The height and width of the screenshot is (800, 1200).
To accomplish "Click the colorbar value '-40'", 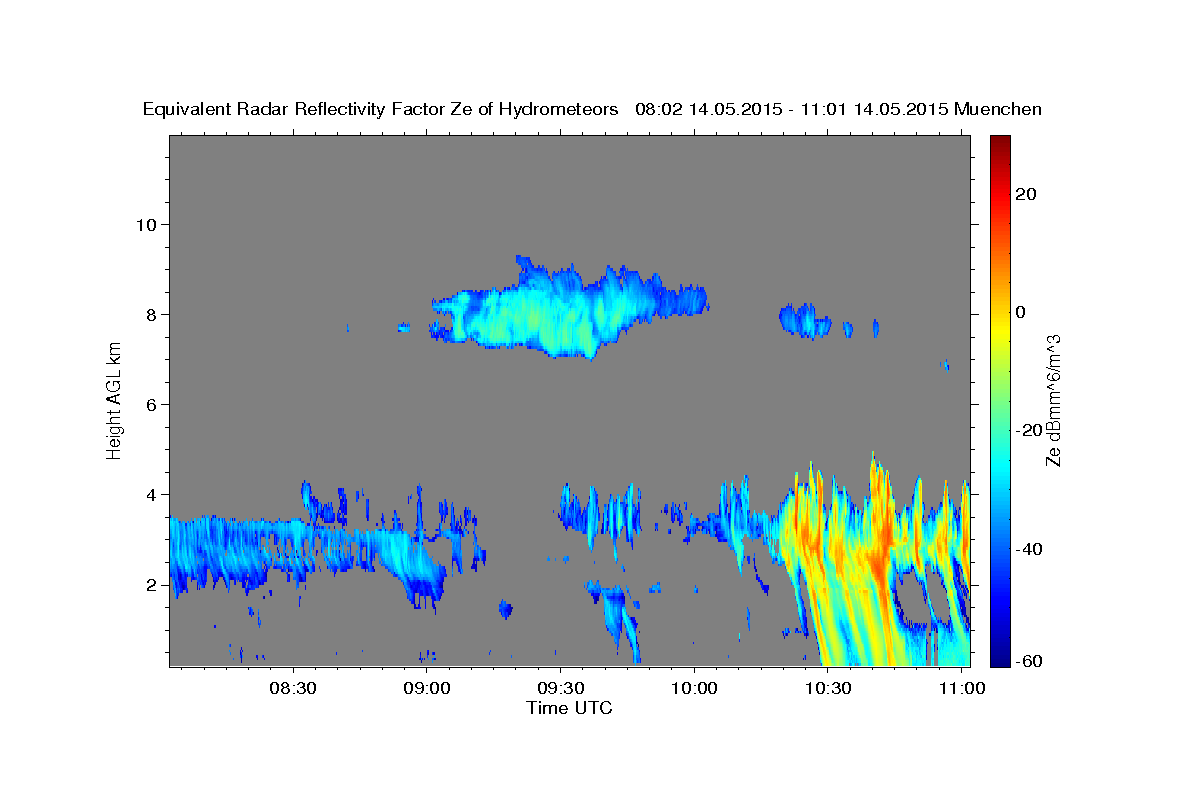I will click(1028, 549).
